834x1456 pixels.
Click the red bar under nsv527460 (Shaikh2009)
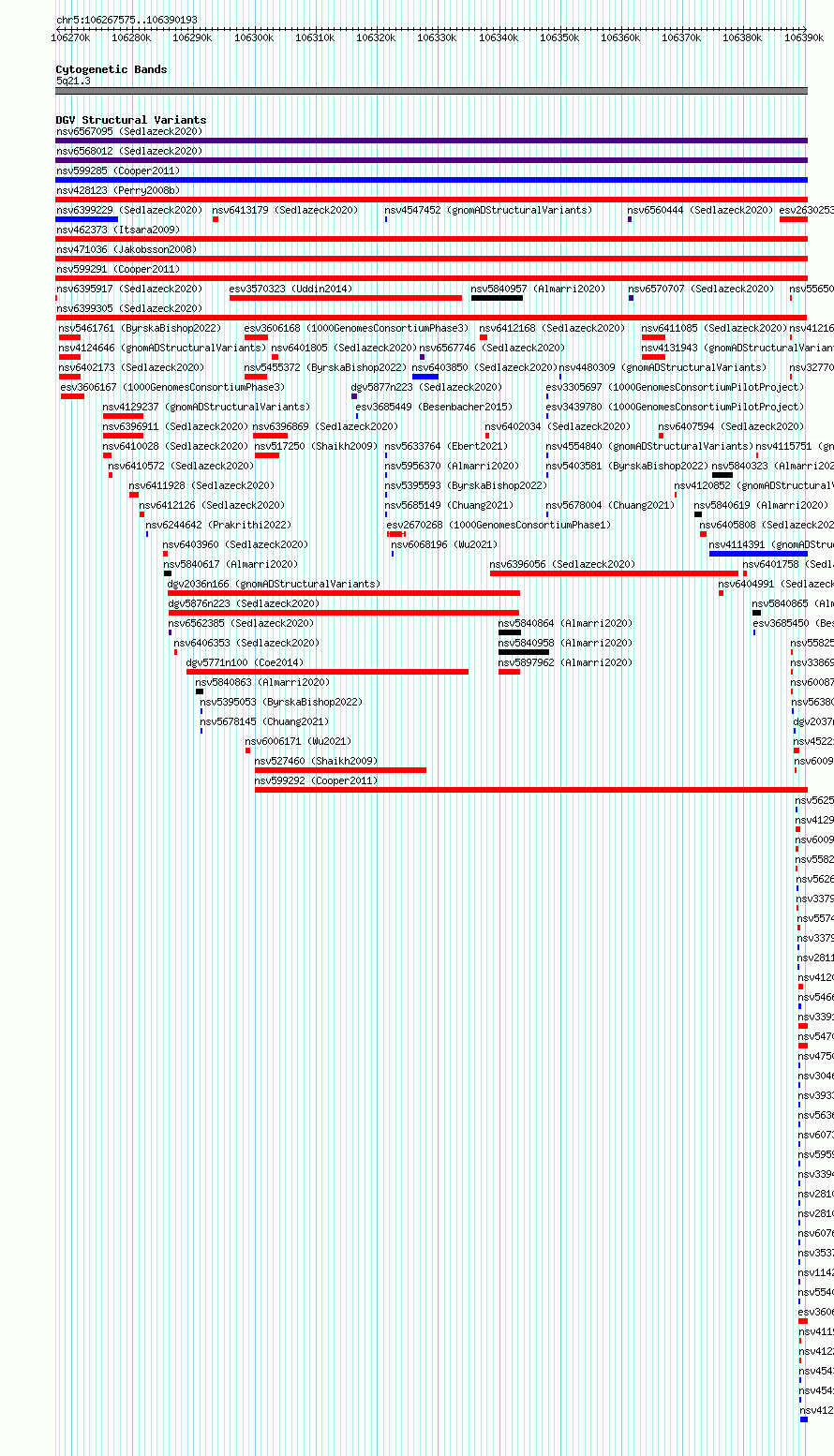340,770
